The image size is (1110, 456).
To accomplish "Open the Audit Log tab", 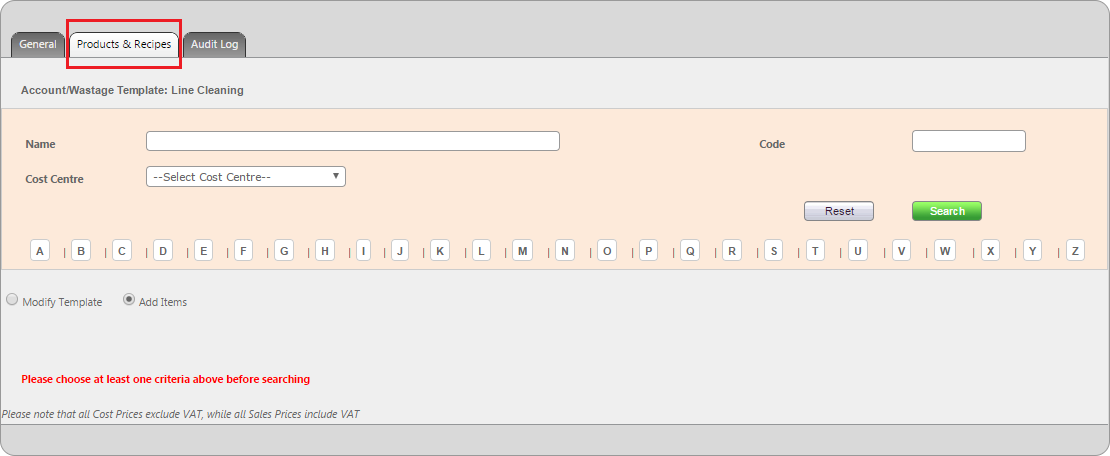I will tap(214, 45).
